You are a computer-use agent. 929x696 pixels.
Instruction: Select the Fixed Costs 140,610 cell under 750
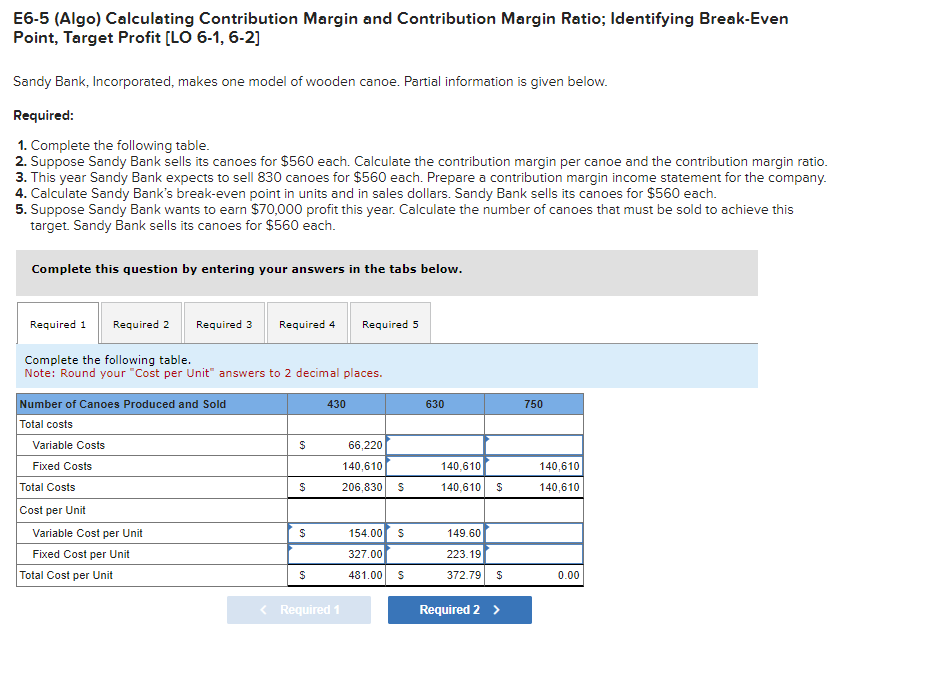pos(533,466)
